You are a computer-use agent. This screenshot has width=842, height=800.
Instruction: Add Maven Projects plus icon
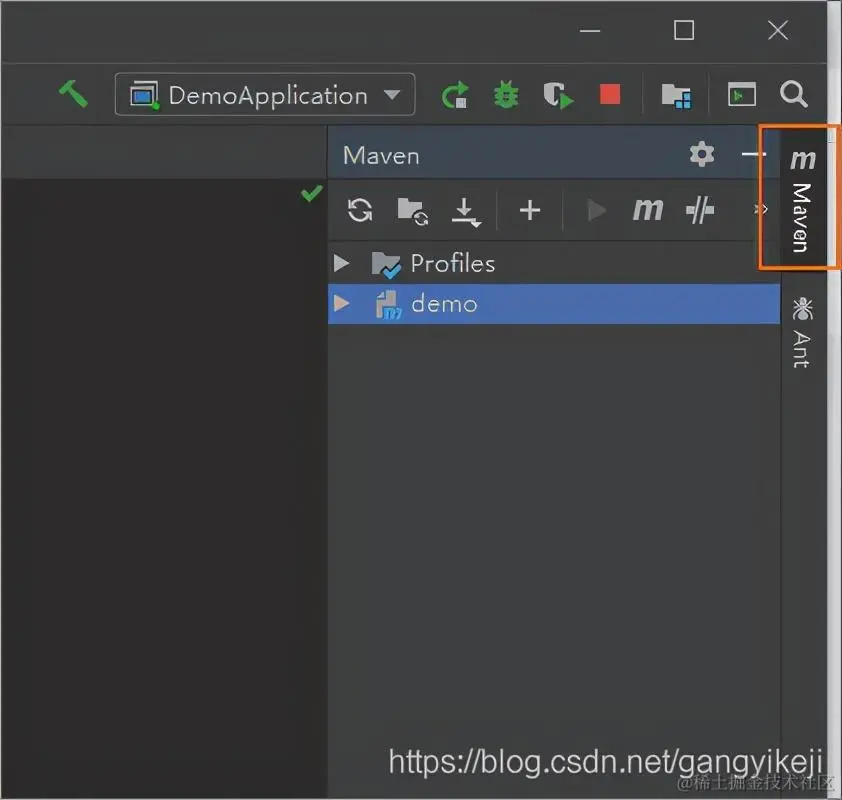click(x=530, y=210)
